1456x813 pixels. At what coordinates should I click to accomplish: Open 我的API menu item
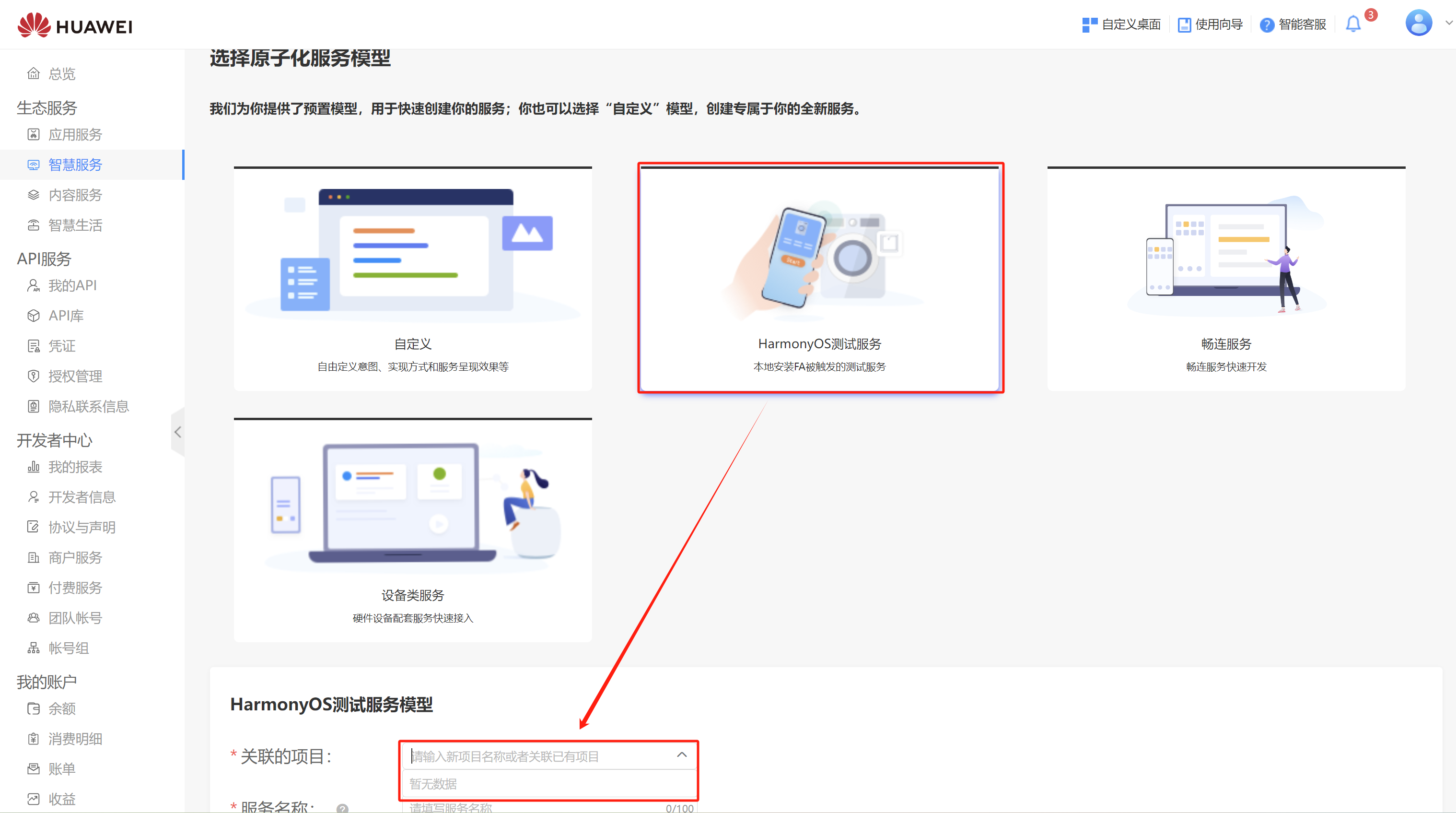click(72, 285)
